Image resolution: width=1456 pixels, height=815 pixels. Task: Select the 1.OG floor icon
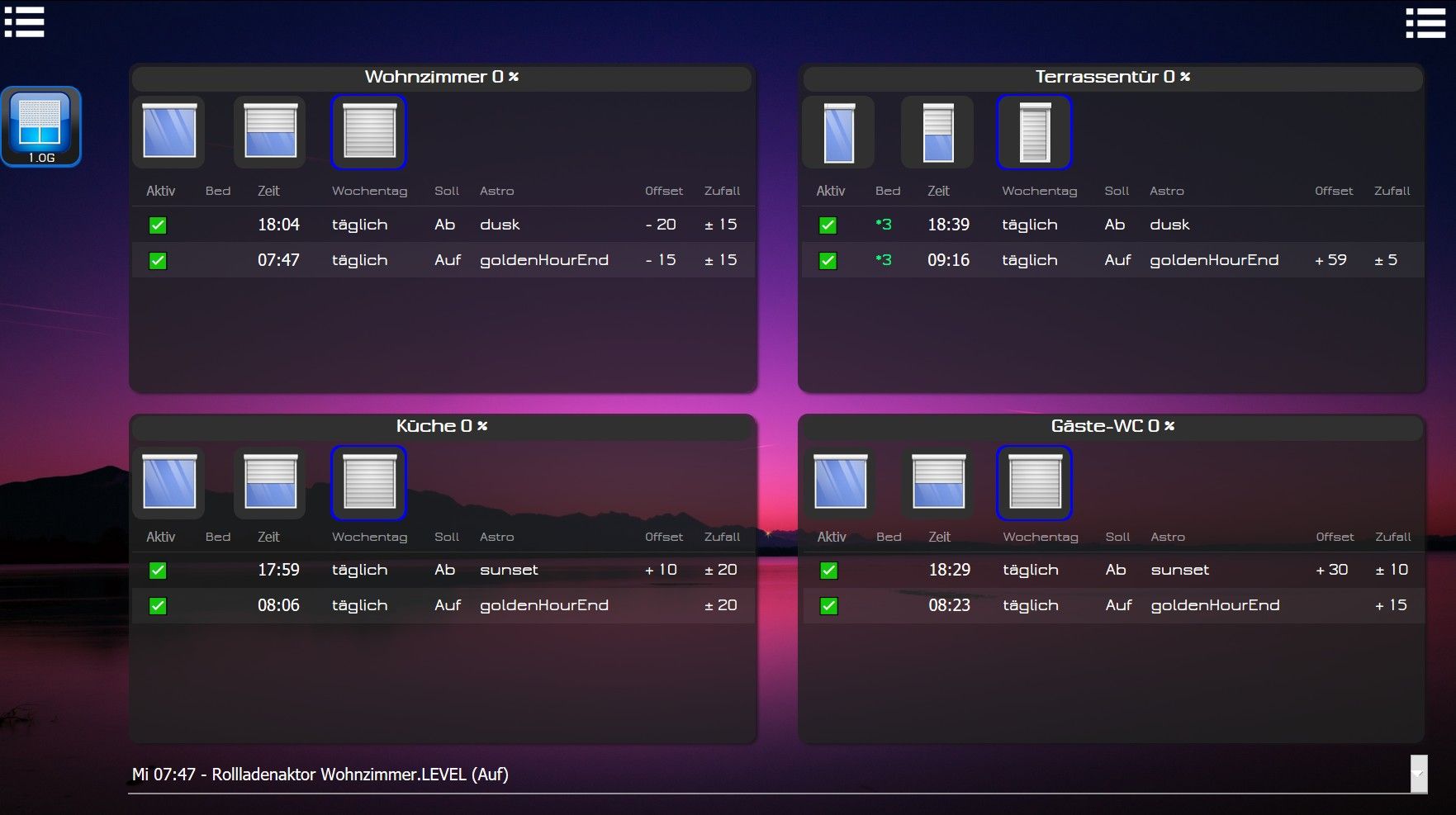pos(41,127)
